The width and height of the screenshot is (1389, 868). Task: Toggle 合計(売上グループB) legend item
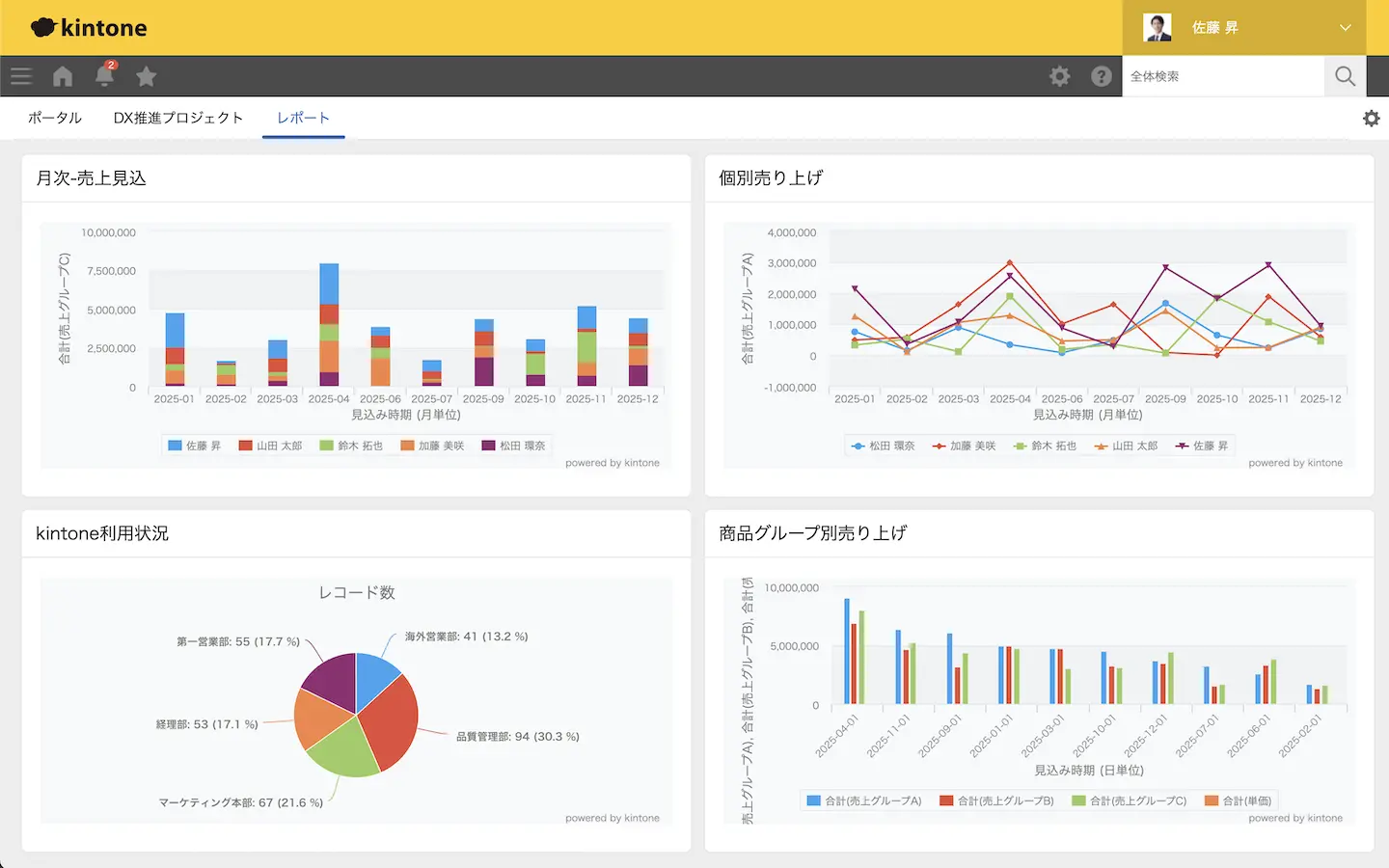(x=996, y=800)
